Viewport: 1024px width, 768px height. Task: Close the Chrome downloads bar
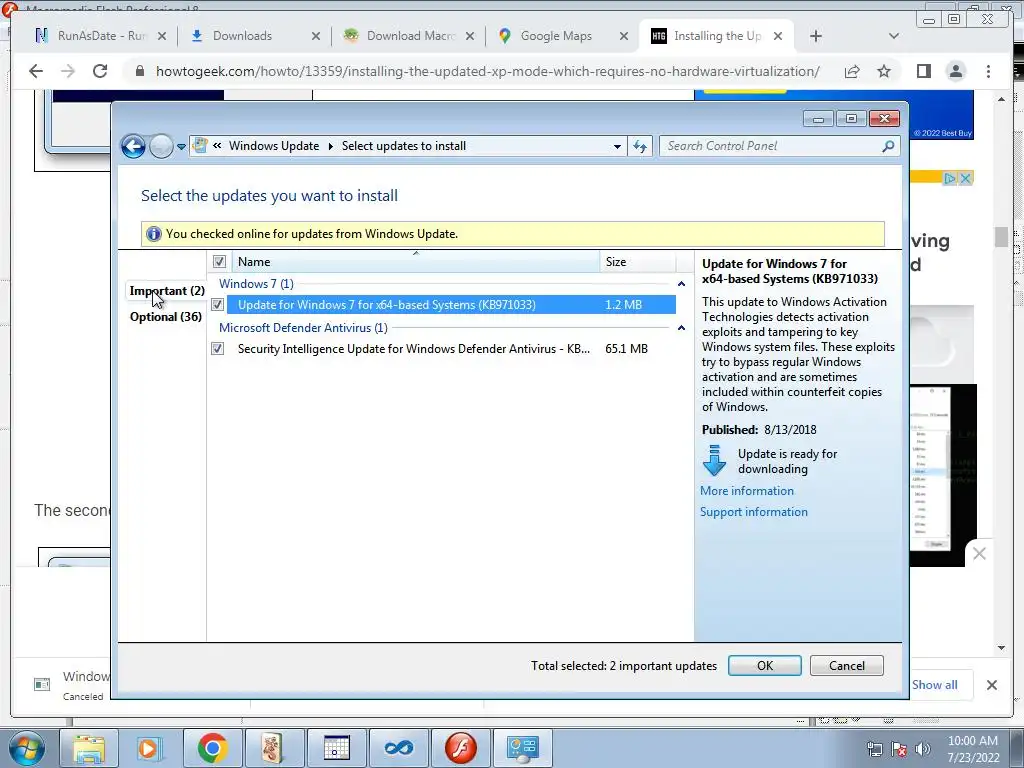(x=991, y=685)
